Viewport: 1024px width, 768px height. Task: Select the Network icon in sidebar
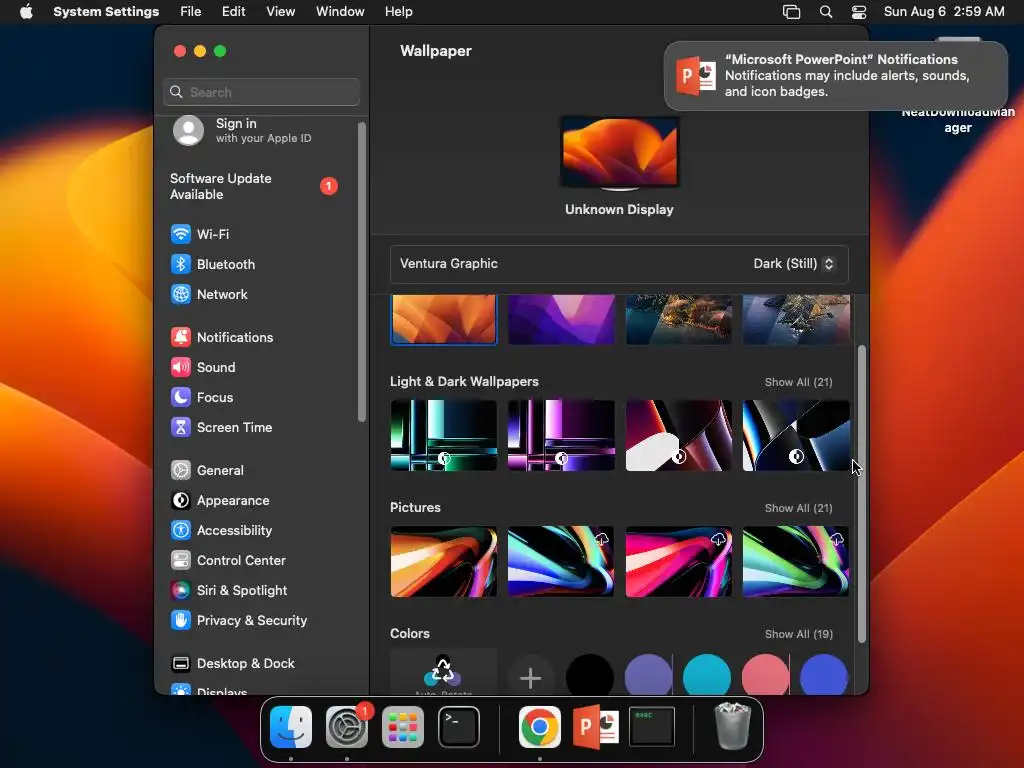tap(181, 294)
